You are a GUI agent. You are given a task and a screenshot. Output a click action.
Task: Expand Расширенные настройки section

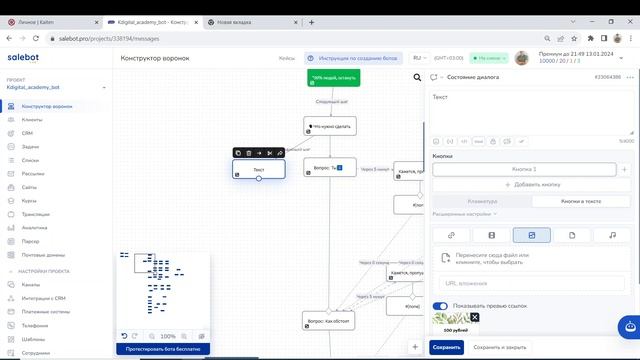point(464,214)
